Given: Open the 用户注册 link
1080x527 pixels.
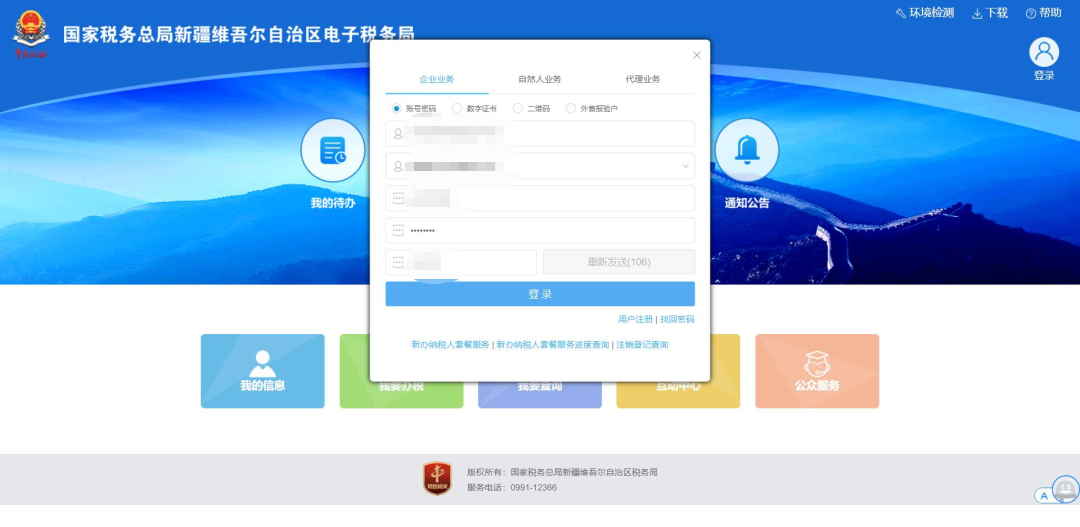Looking at the screenshot, I should (635, 320).
